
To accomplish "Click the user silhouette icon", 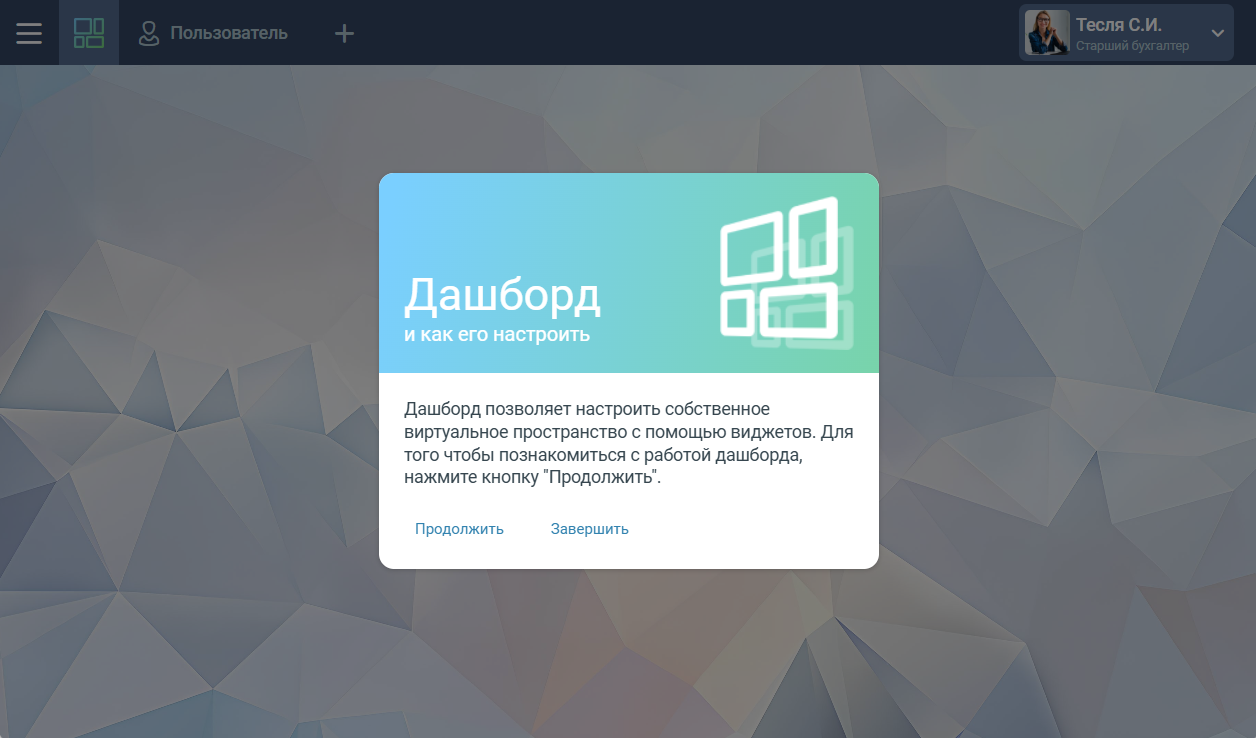I will click(x=149, y=33).
